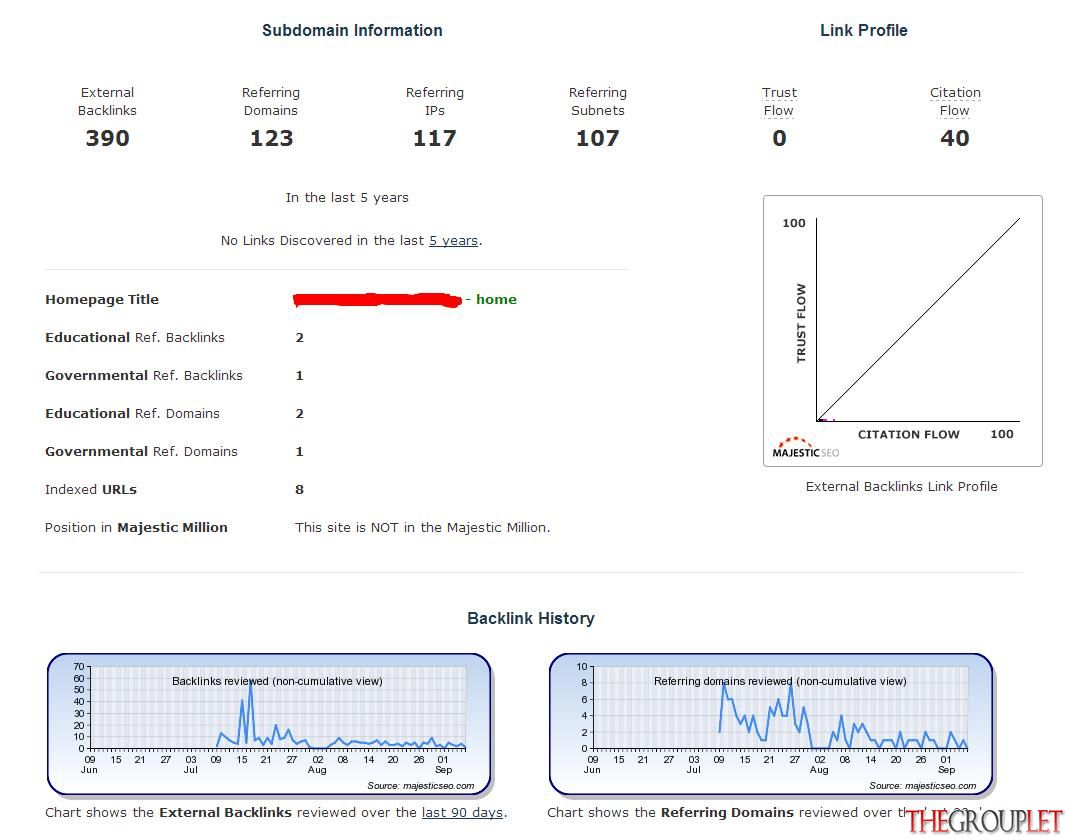Click Governmental Ref. Domains row label
Screen dimensions: 1070x840
point(141,452)
